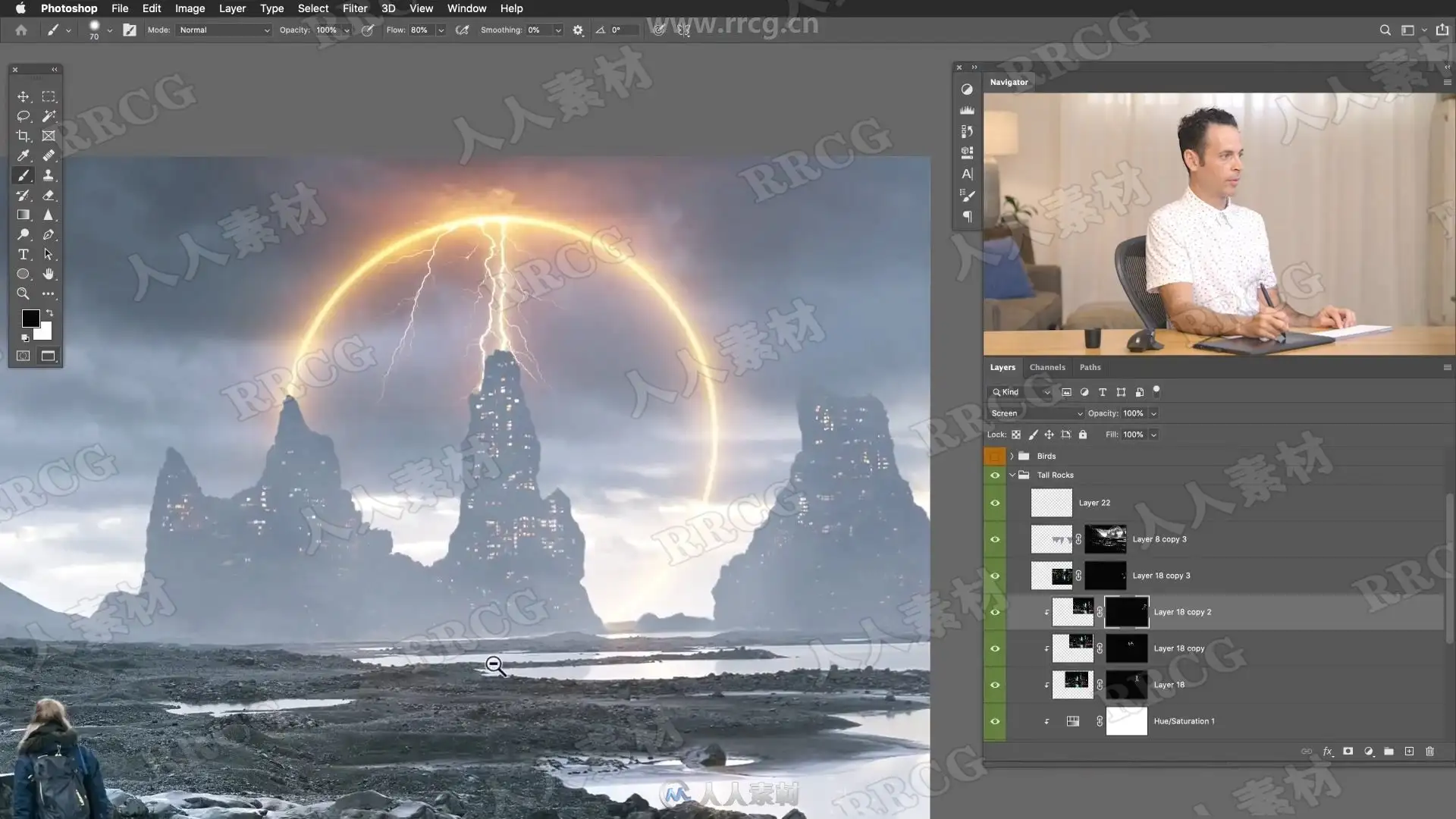
Task: Click the black foreground color swatch
Action: click(30, 318)
